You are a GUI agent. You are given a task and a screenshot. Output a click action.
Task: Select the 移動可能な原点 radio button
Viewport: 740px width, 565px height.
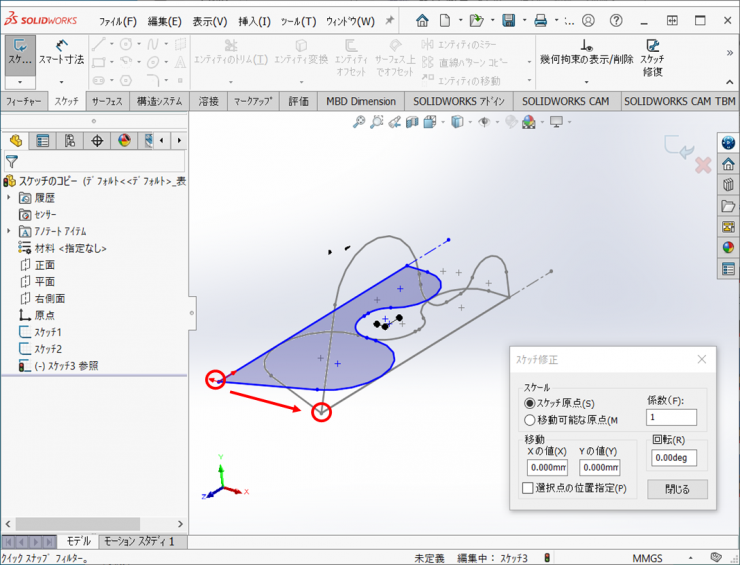point(530,420)
